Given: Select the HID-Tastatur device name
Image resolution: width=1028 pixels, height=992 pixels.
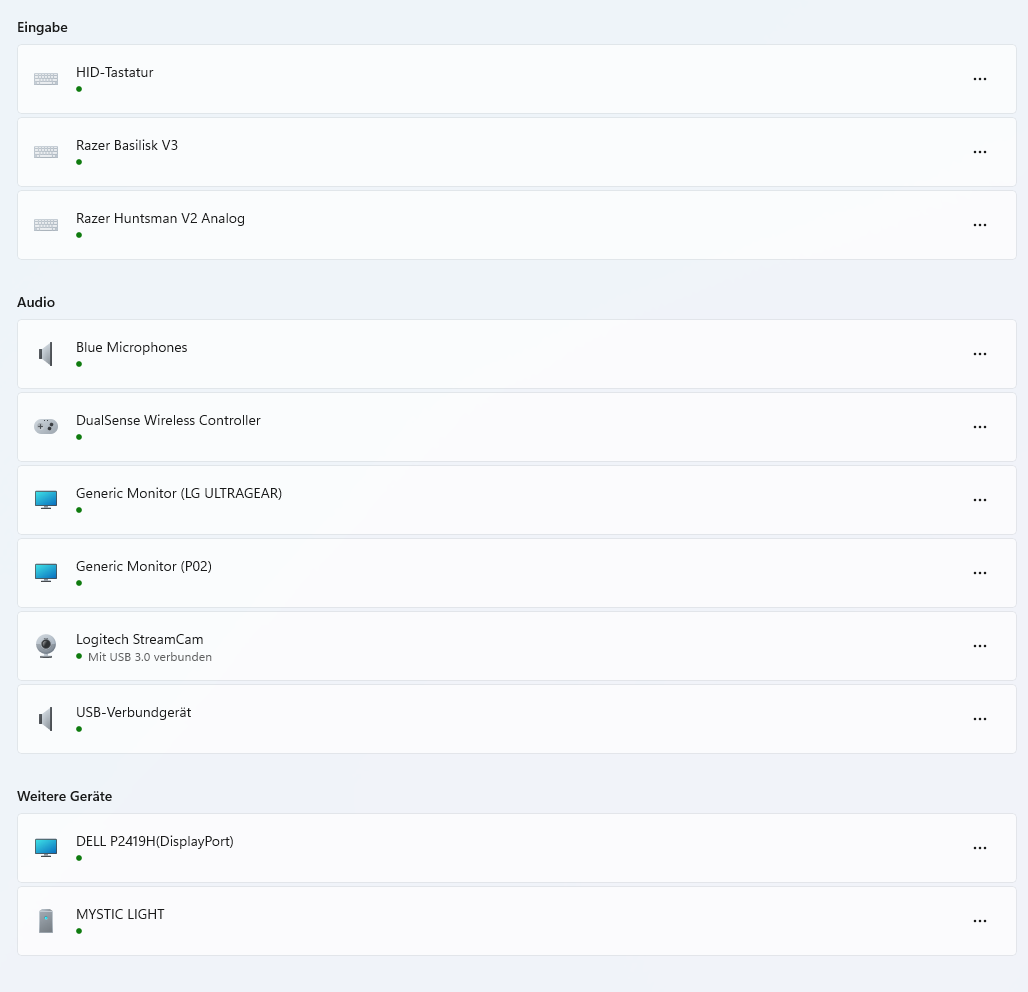Looking at the screenshot, I should [x=115, y=72].
